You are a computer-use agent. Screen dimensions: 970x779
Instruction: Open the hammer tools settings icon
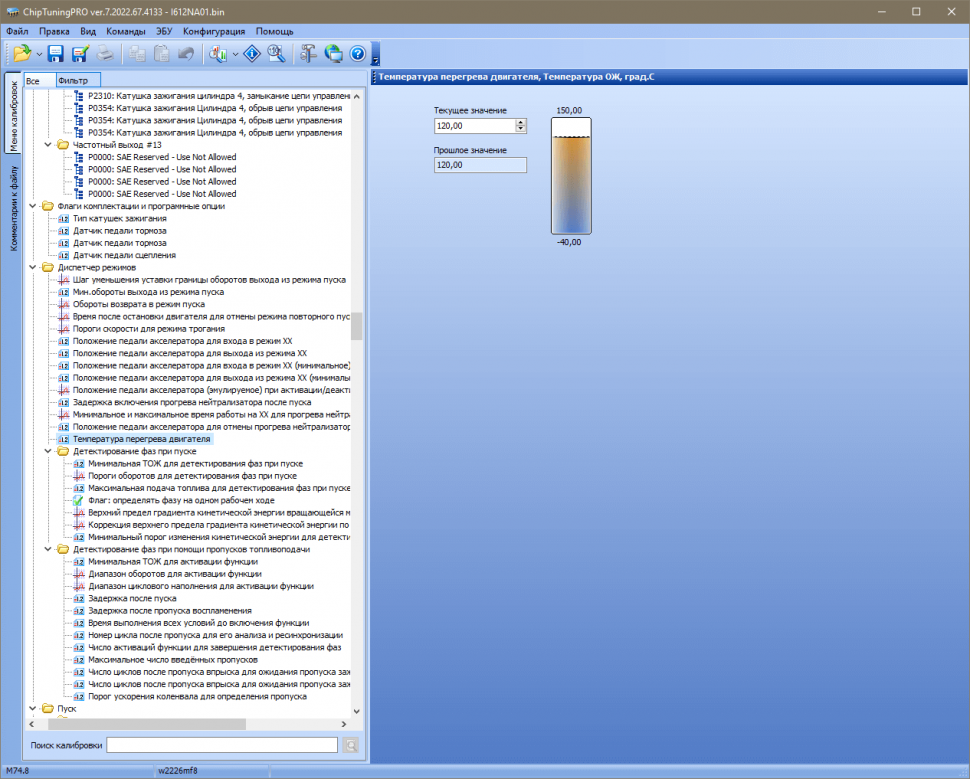(308, 53)
